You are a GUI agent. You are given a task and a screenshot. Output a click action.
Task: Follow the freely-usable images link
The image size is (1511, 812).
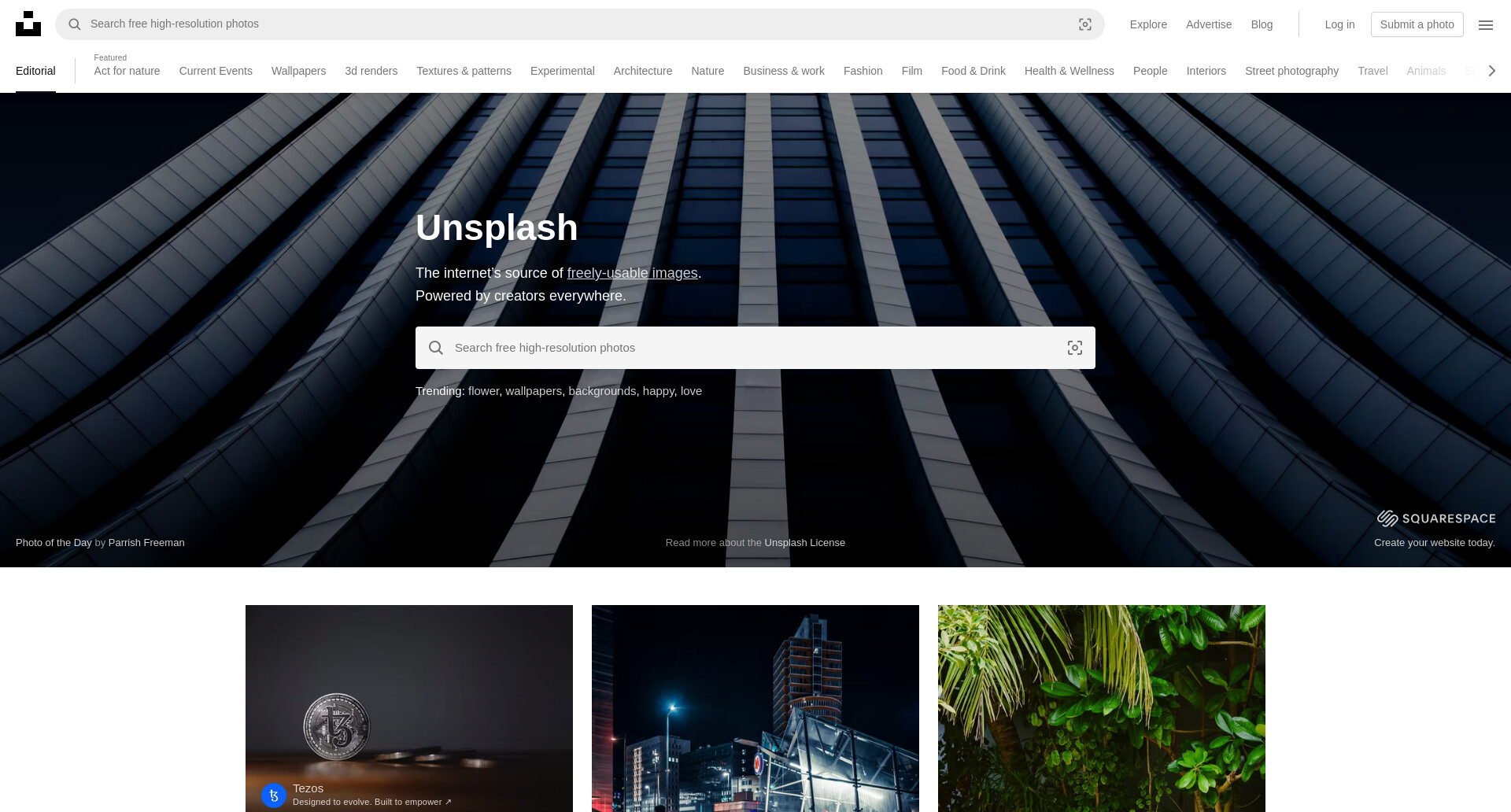[632, 273]
